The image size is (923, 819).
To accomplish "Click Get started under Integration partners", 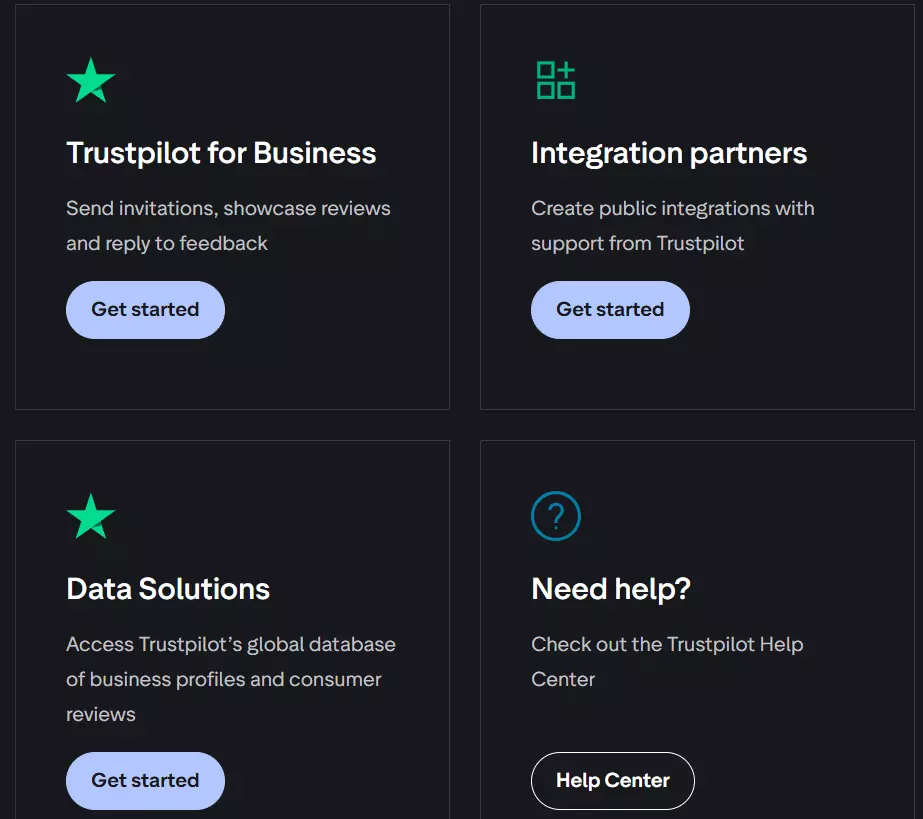I will (x=609, y=310).
